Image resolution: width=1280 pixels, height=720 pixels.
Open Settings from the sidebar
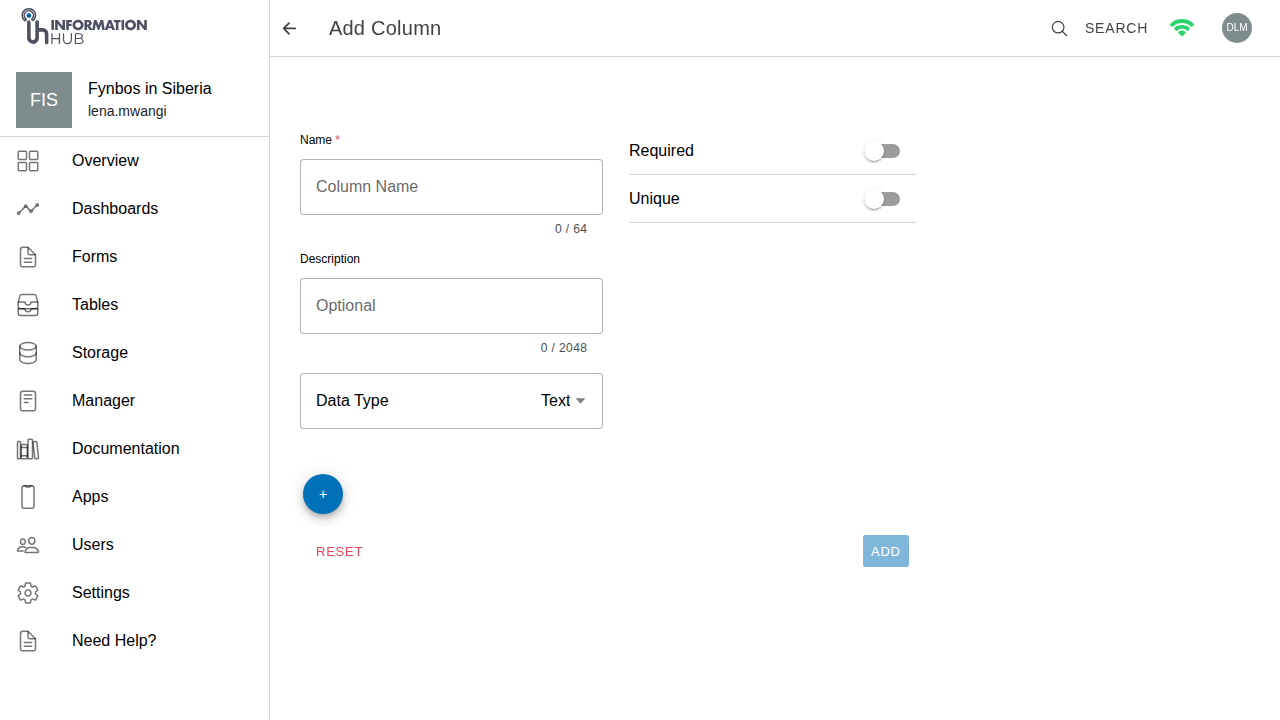pyautogui.click(x=135, y=593)
